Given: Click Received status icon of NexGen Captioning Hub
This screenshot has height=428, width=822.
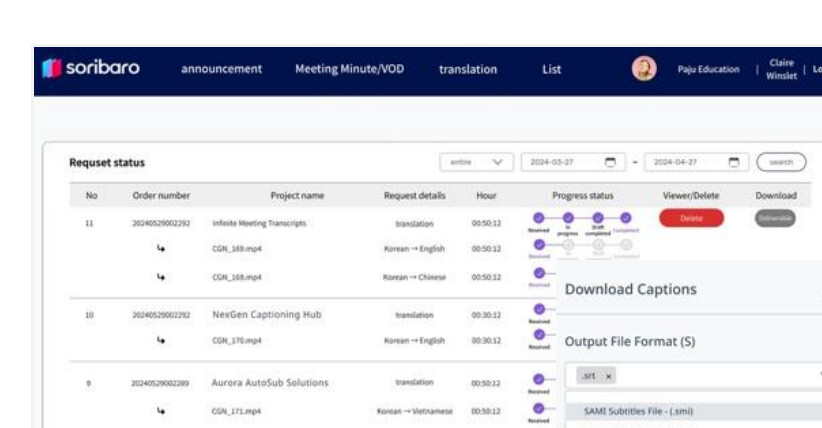Looking at the screenshot, I should tap(539, 309).
